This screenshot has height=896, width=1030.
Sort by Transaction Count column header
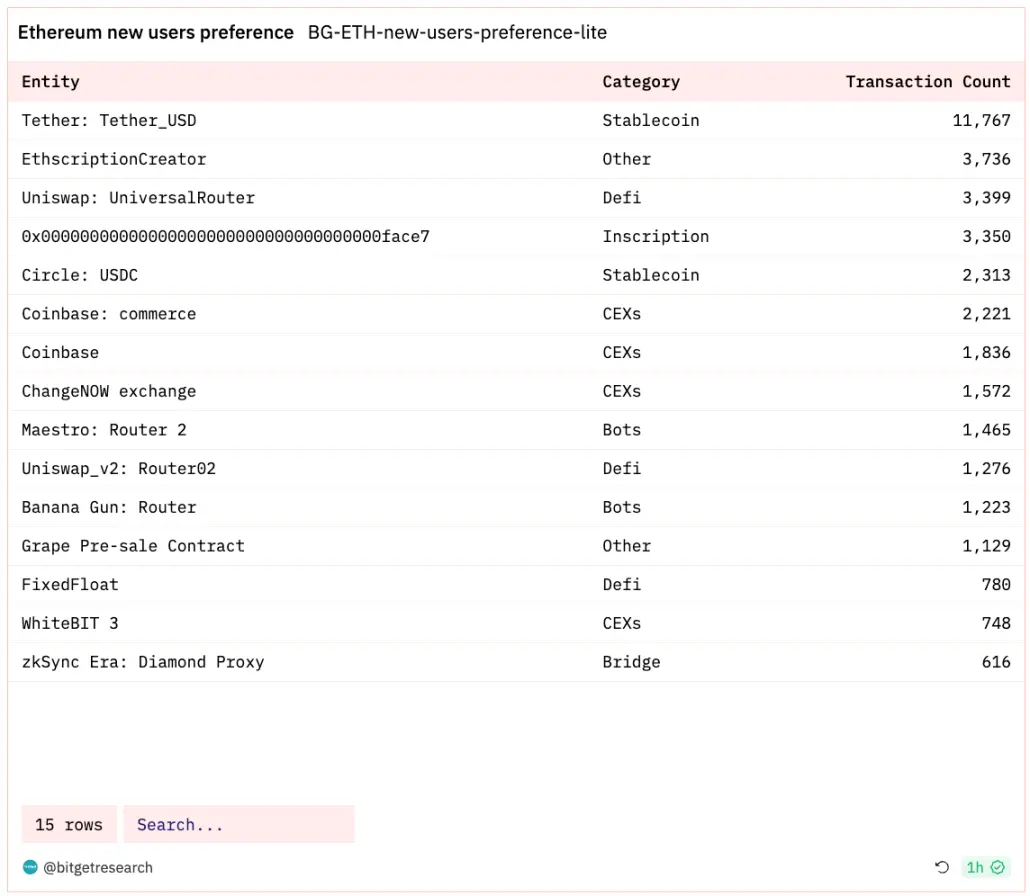927,82
